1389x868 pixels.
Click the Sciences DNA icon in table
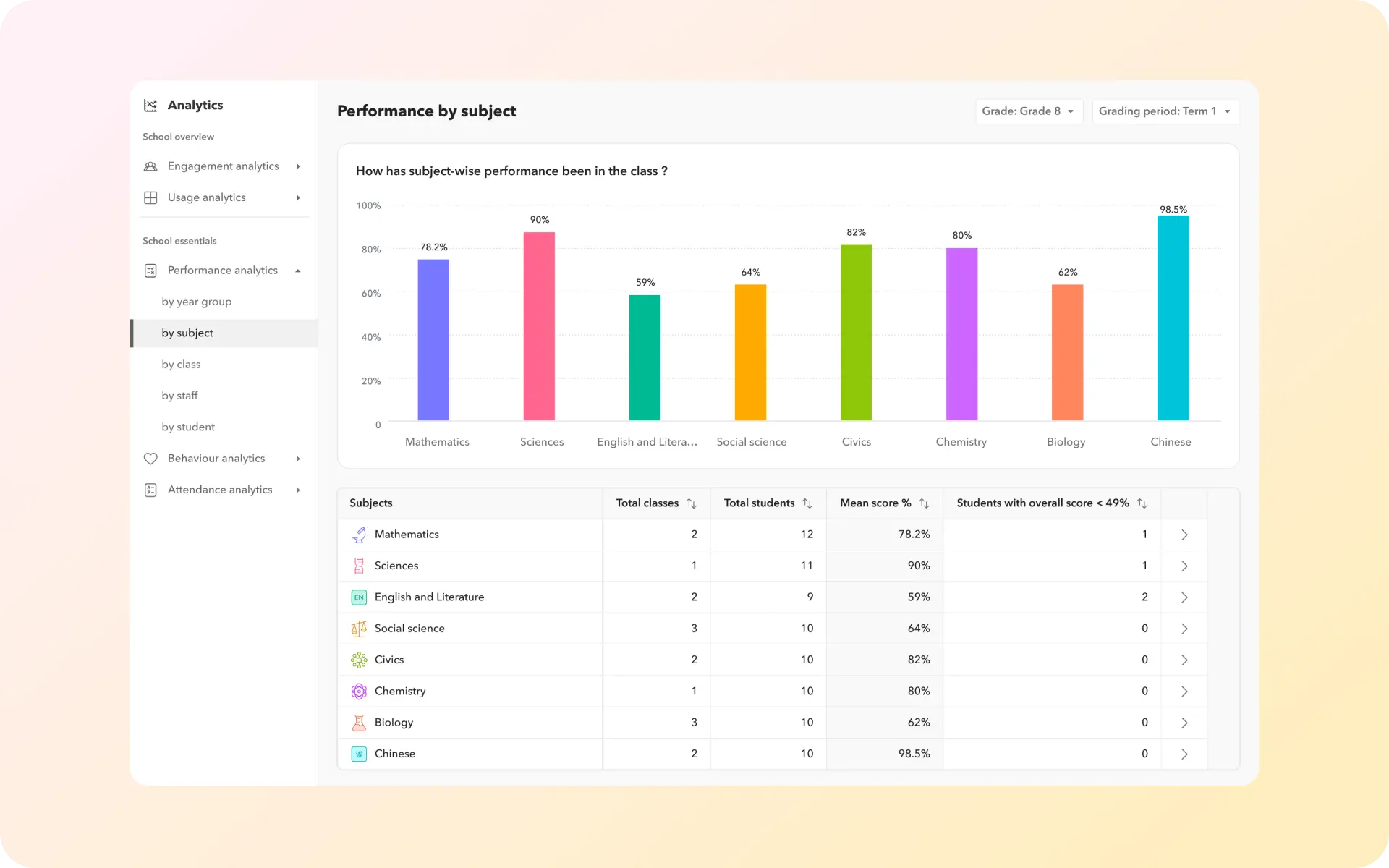359,566
